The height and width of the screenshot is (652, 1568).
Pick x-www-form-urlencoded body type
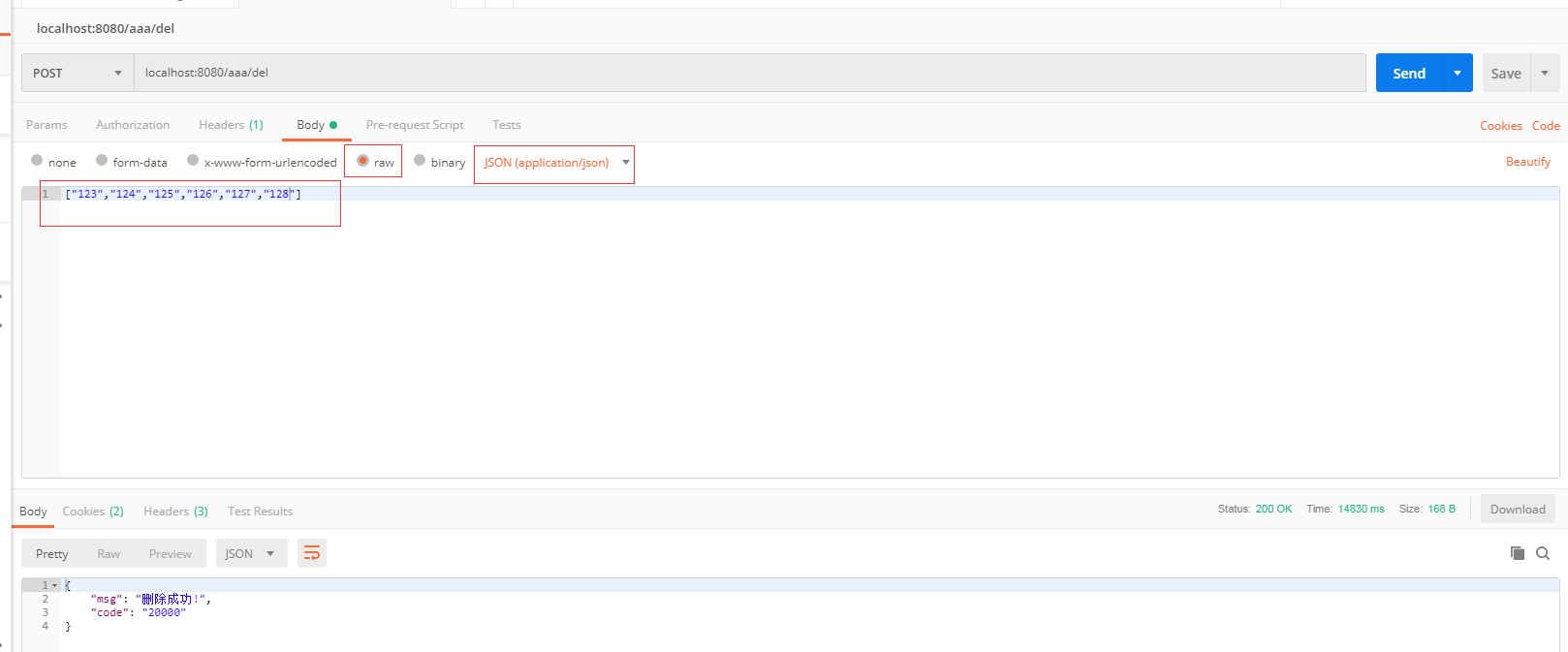point(193,161)
